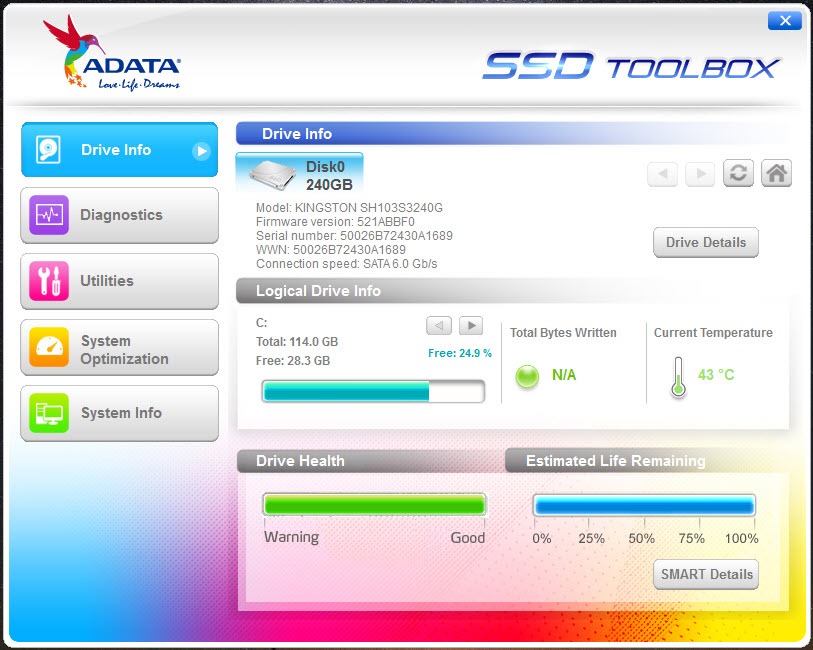813x650 pixels.
Task: Click the purple Diagnostics waveform icon
Action: point(49,215)
